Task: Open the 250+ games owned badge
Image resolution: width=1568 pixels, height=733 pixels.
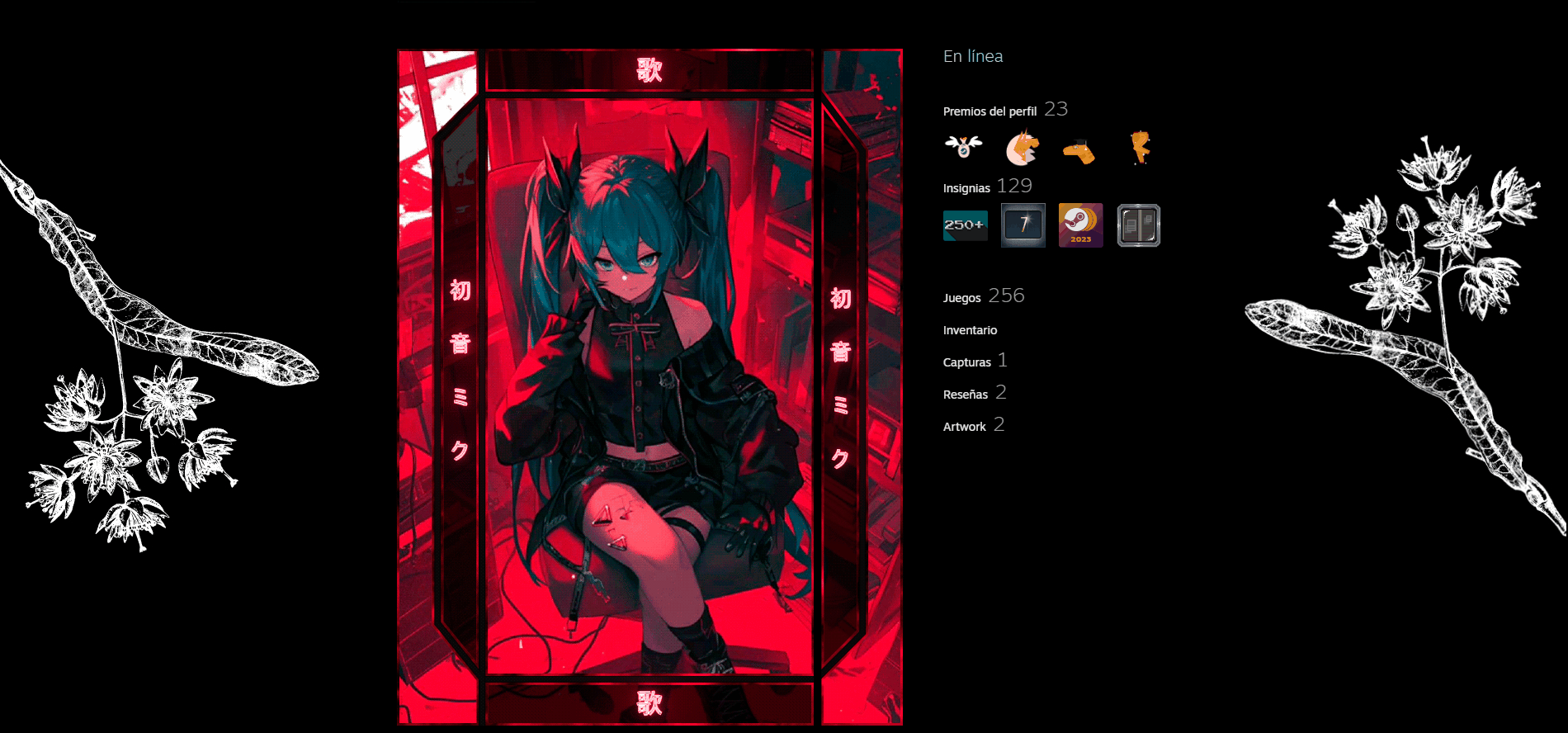Action: click(966, 225)
